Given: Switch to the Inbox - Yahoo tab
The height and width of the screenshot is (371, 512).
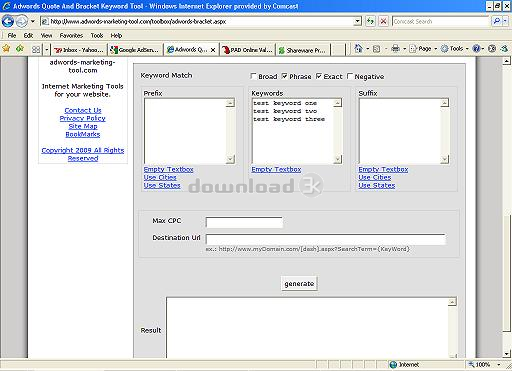Looking at the screenshot, I should pyautogui.click(x=79, y=50).
